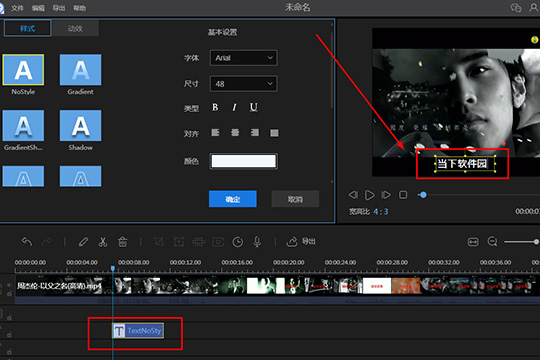Switch to the 动效 tab
Image resolution: width=540 pixels, height=360 pixels.
point(75,28)
